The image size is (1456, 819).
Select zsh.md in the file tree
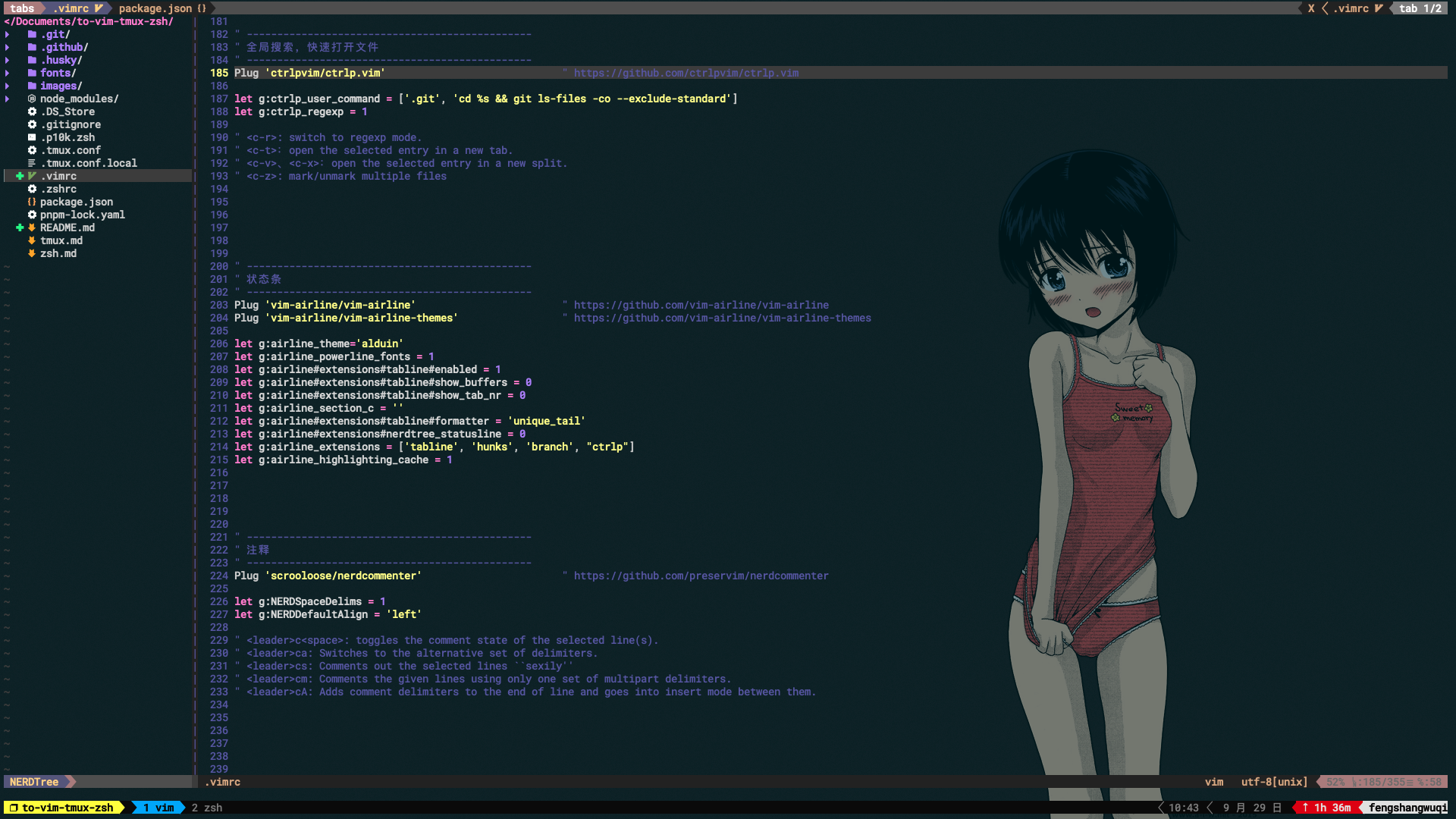(x=58, y=253)
